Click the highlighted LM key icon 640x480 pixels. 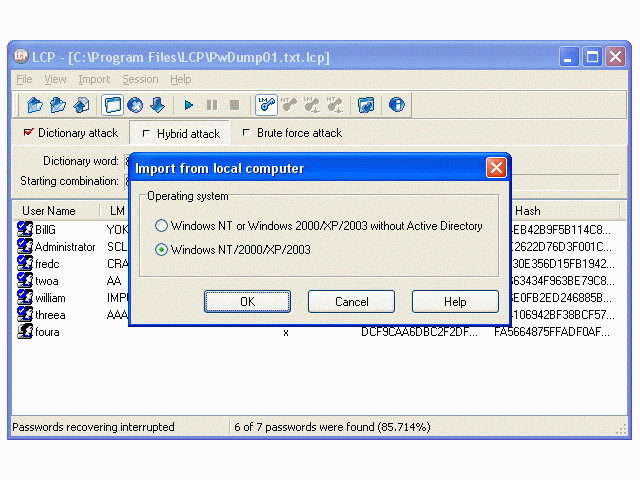[267, 105]
